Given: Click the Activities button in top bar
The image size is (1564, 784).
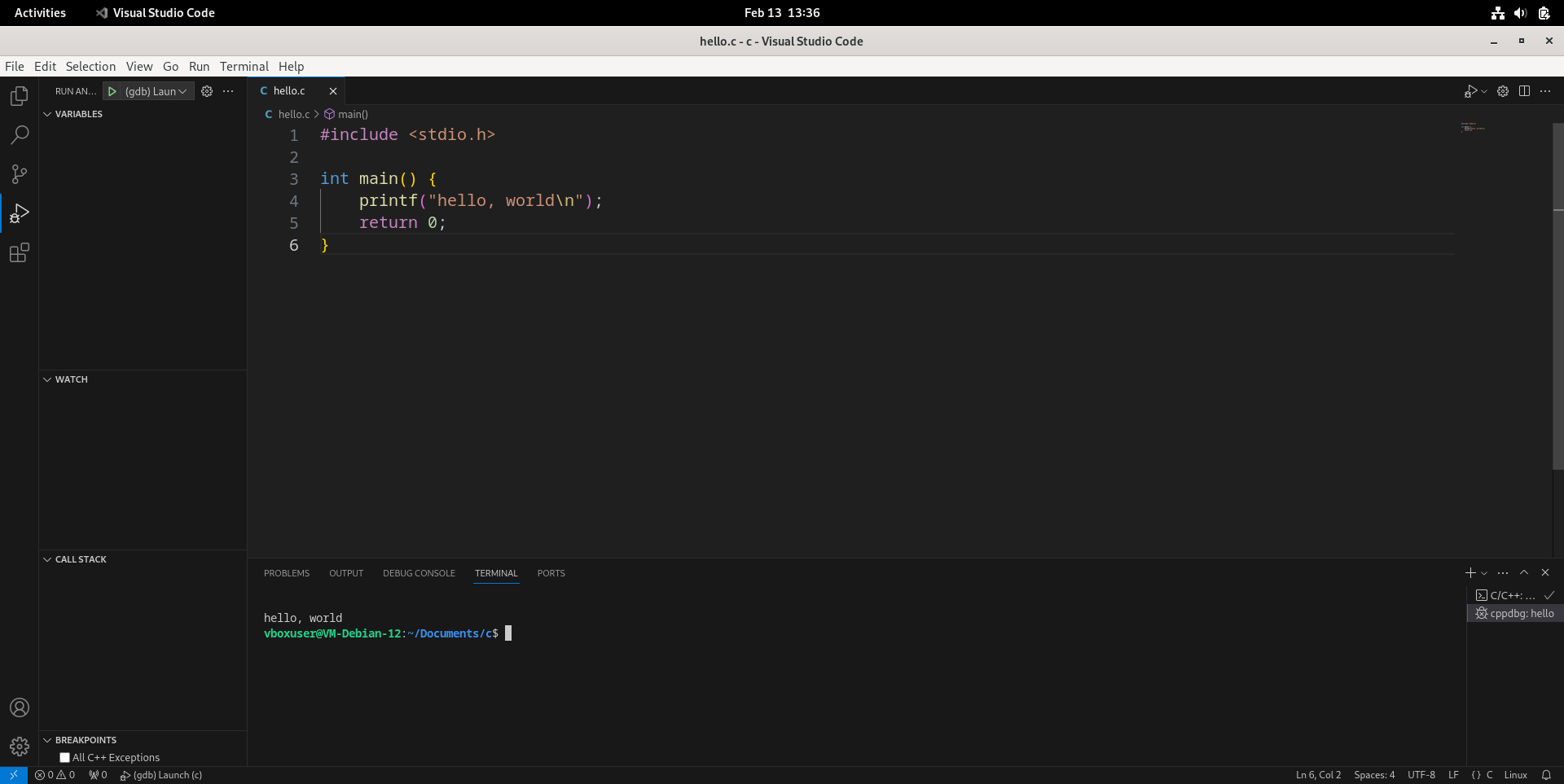Looking at the screenshot, I should (x=40, y=13).
